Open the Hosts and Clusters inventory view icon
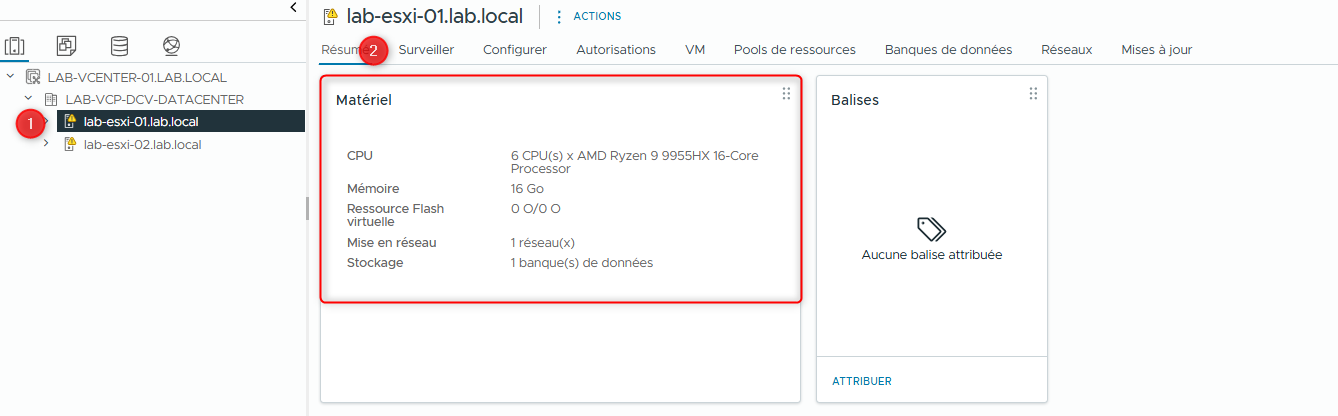This screenshot has width=1338, height=416. (x=14, y=46)
